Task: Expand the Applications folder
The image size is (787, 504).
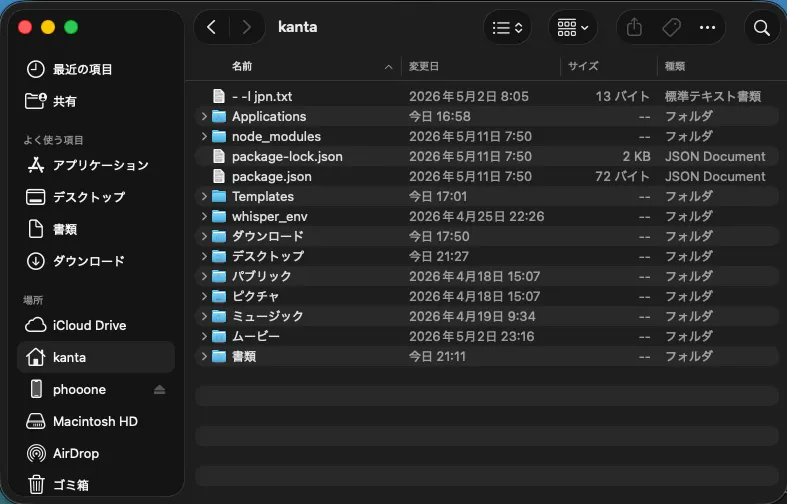Action: 204,116
